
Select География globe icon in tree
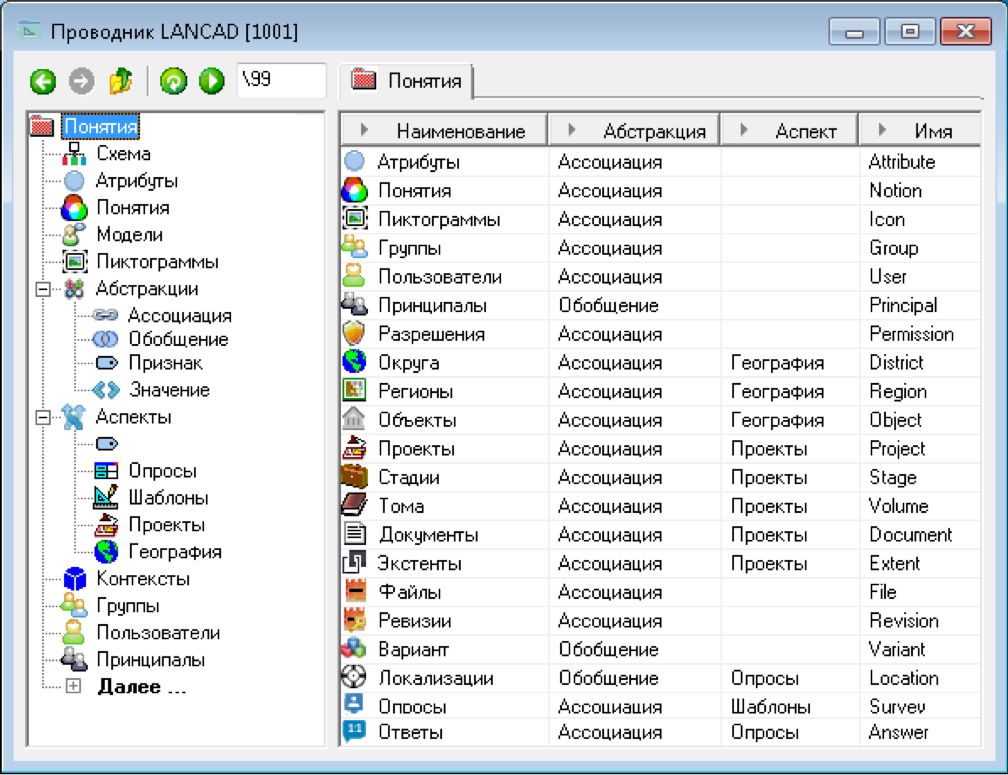106,551
